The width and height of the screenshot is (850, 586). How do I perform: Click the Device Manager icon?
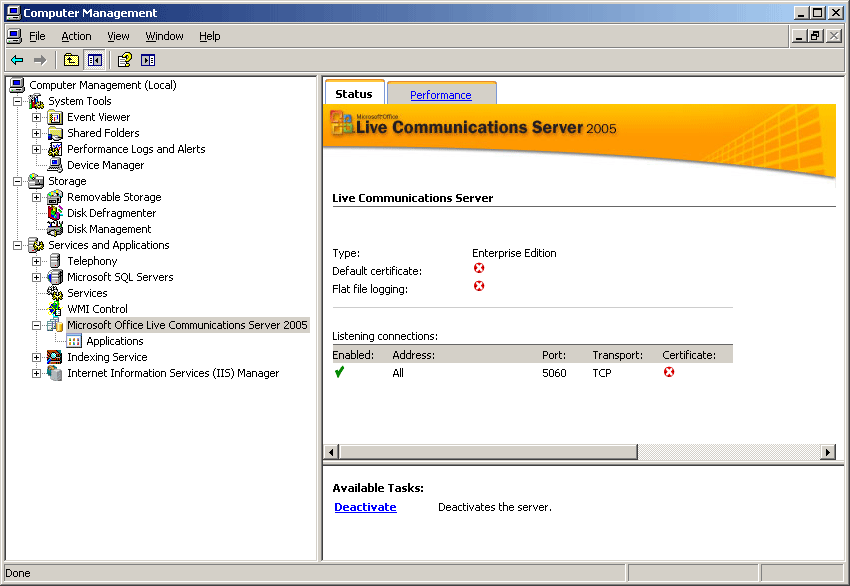(x=55, y=165)
